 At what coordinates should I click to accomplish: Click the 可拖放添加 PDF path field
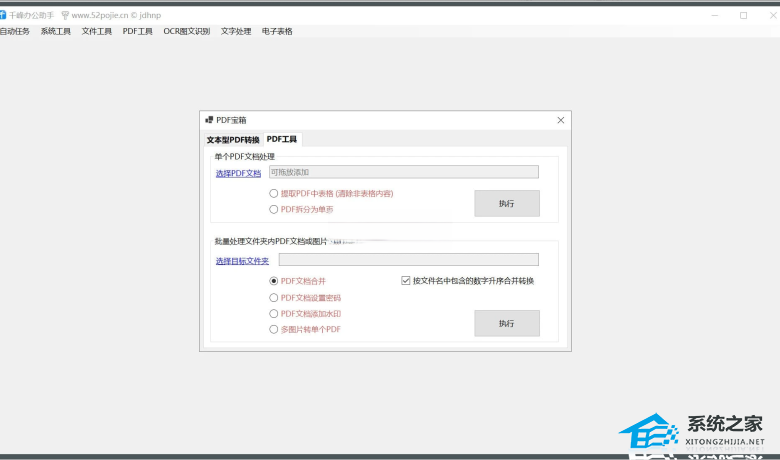pyautogui.click(x=403, y=172)
